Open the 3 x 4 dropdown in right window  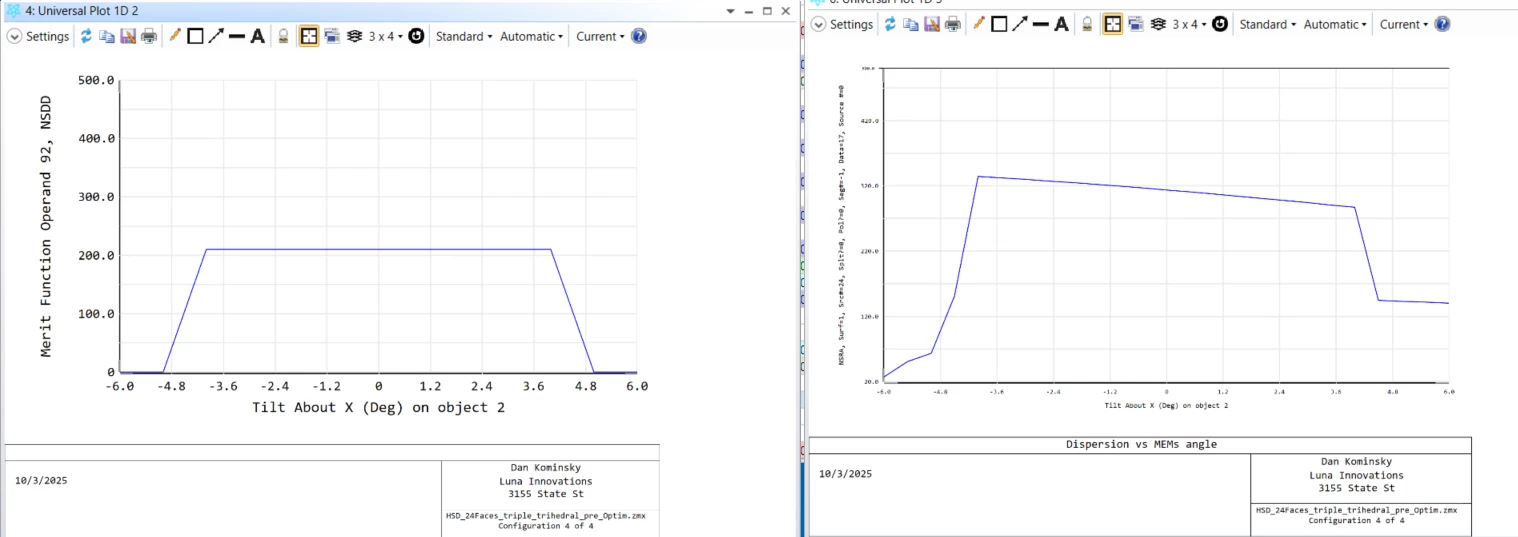click(x=1190, y=24)
